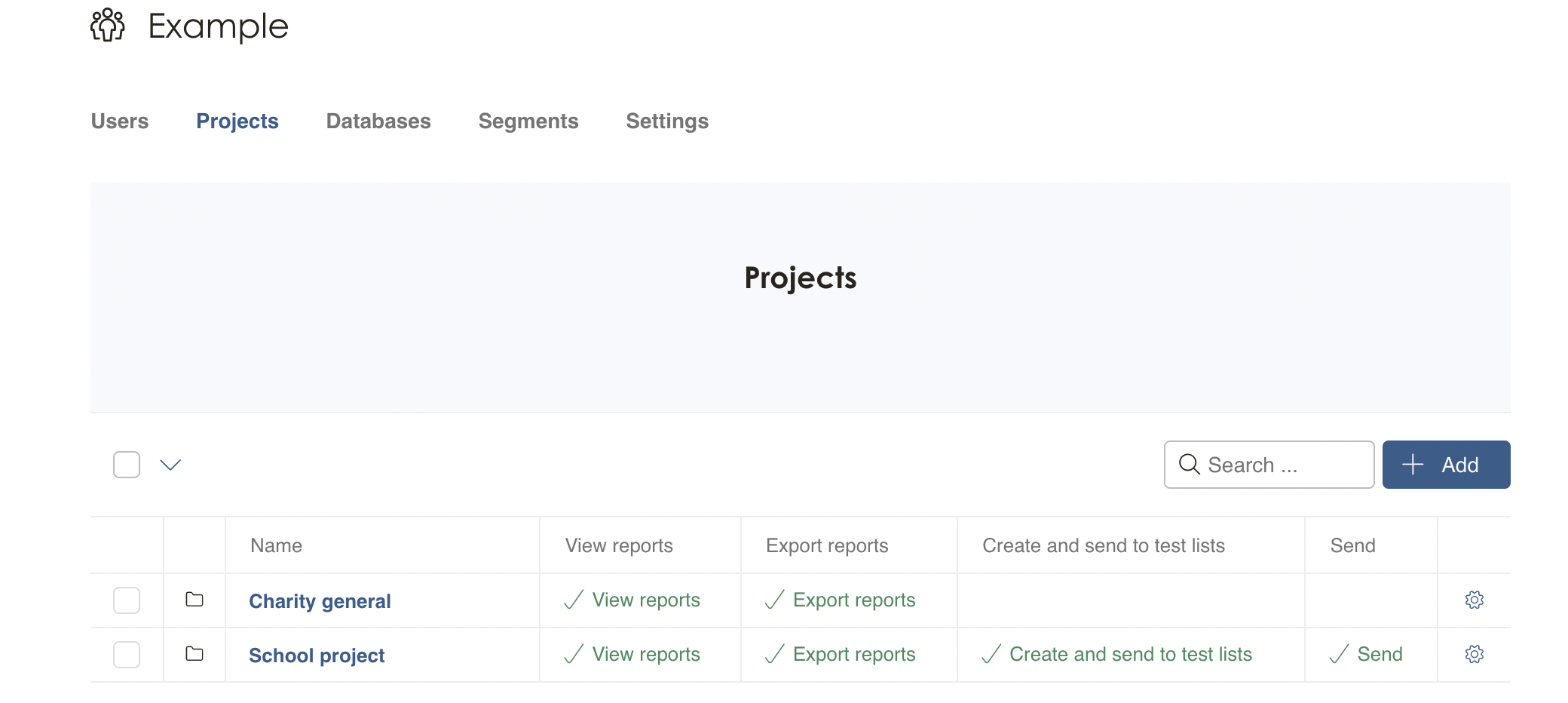This screenshot has height=703, width=1568.
Task: Open settings gear for Charity general
Action: click(x=1474, y=600)
